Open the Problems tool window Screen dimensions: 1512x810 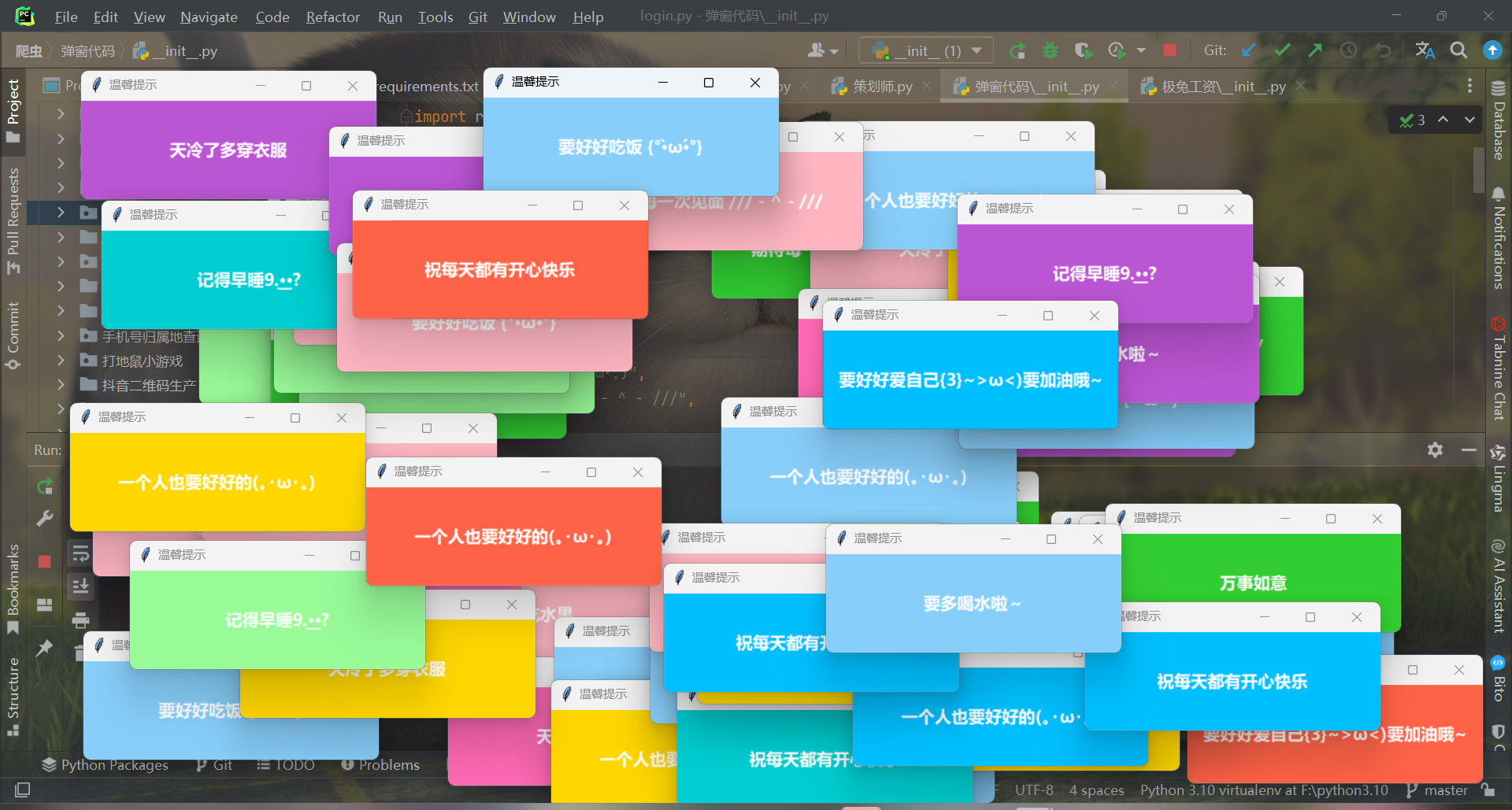point(380,764)
